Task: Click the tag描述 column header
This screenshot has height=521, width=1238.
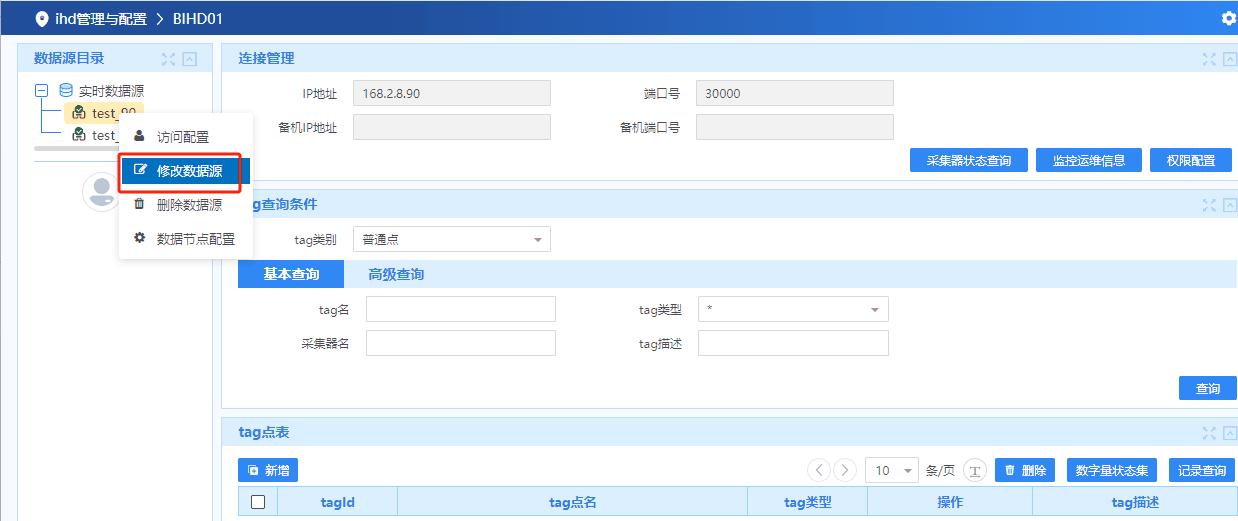Action: click(x=1135, y=503)
